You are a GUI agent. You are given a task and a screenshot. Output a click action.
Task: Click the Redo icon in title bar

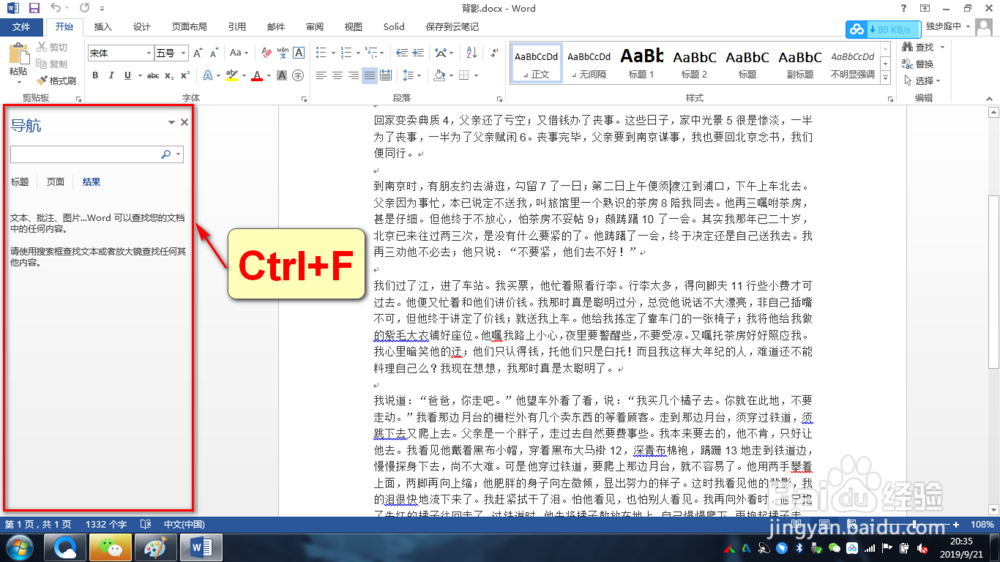point(85,8)
